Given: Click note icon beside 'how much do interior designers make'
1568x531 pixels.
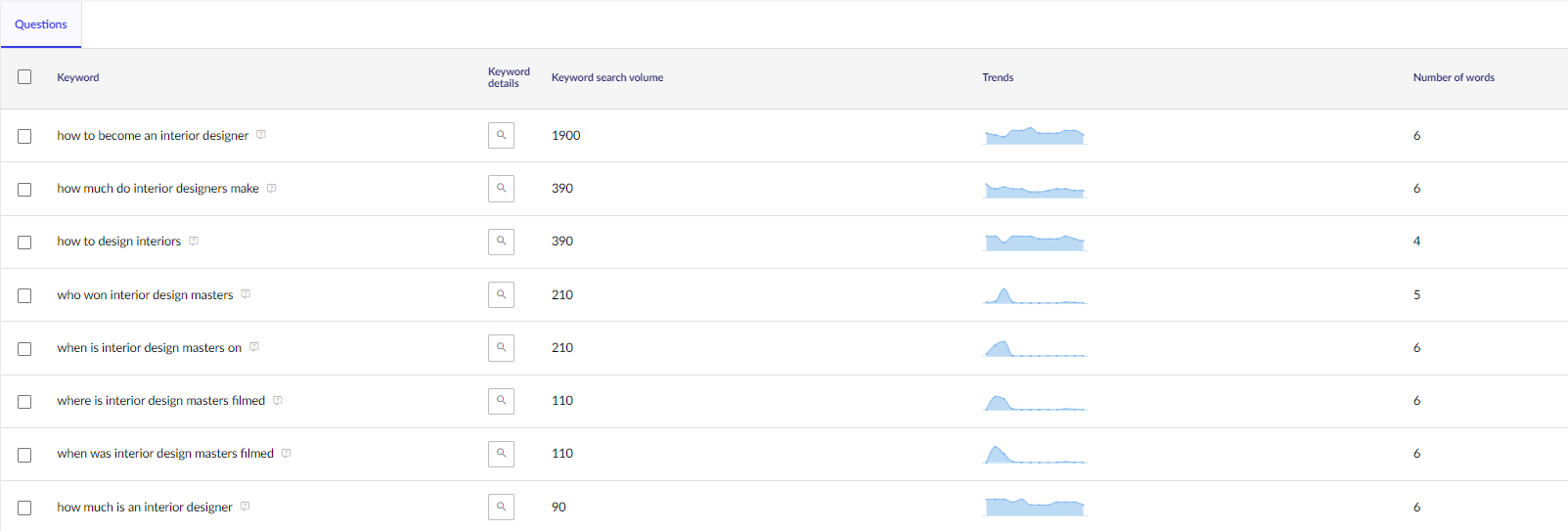Looking at the screenshot, I should pyautogui.click(x=272, y=188).
